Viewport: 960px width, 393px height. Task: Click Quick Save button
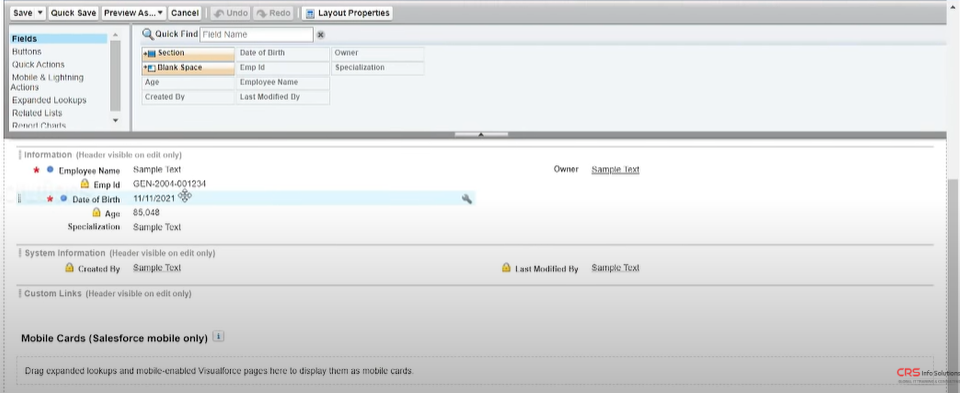pyautogui.click(x=73, y=13)
